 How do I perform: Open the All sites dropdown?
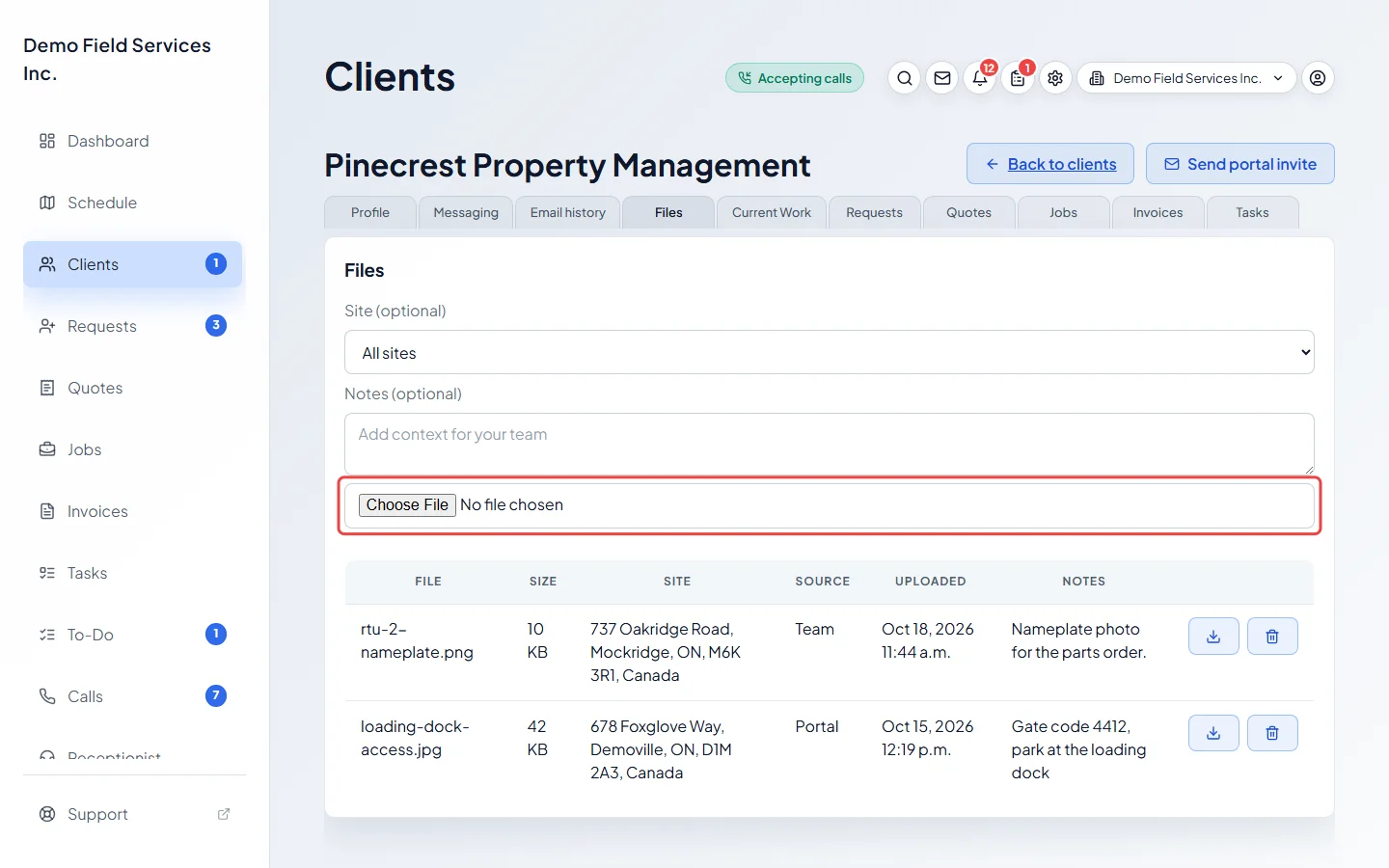tap(830, 352)
